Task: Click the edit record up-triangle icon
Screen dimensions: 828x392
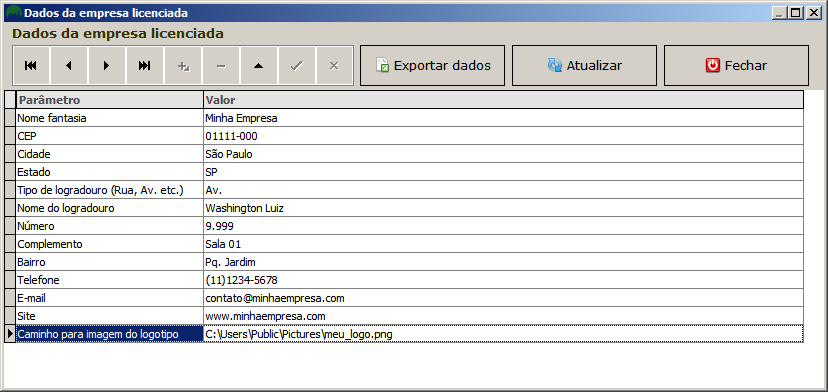Action: (x=259, y=66)
